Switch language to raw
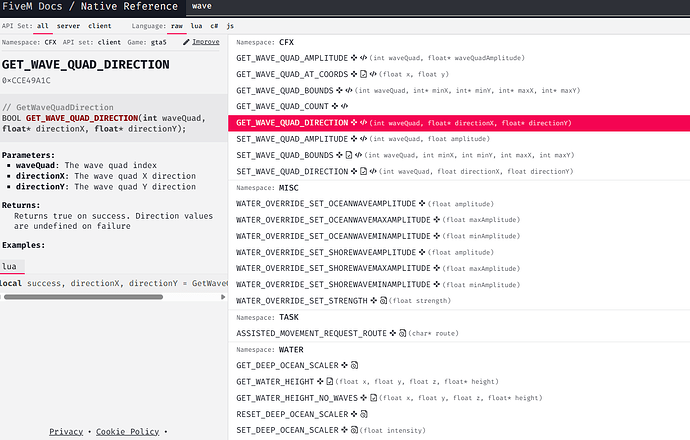This screenshot has width=690, height=440. coord(177,26)
